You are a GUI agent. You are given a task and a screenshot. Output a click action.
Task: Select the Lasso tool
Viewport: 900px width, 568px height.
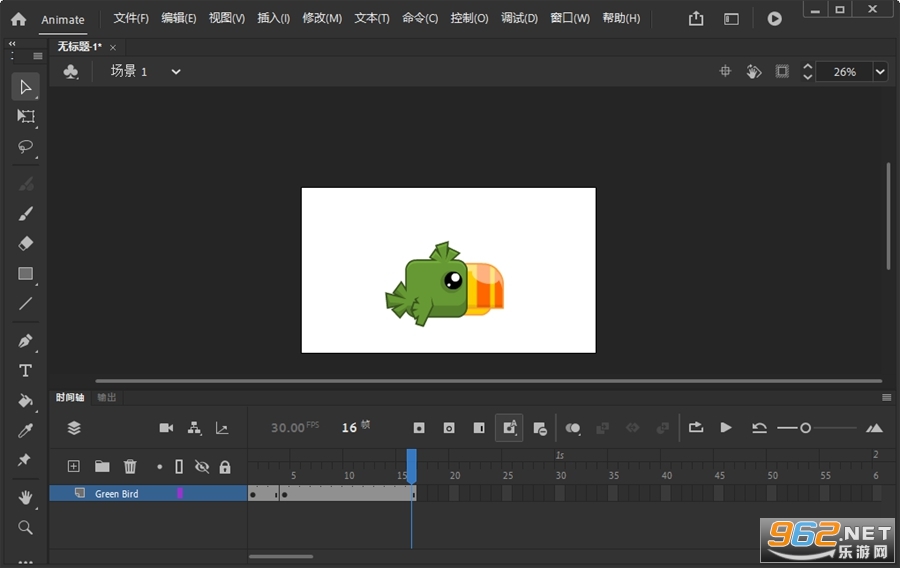click(25, 146)
